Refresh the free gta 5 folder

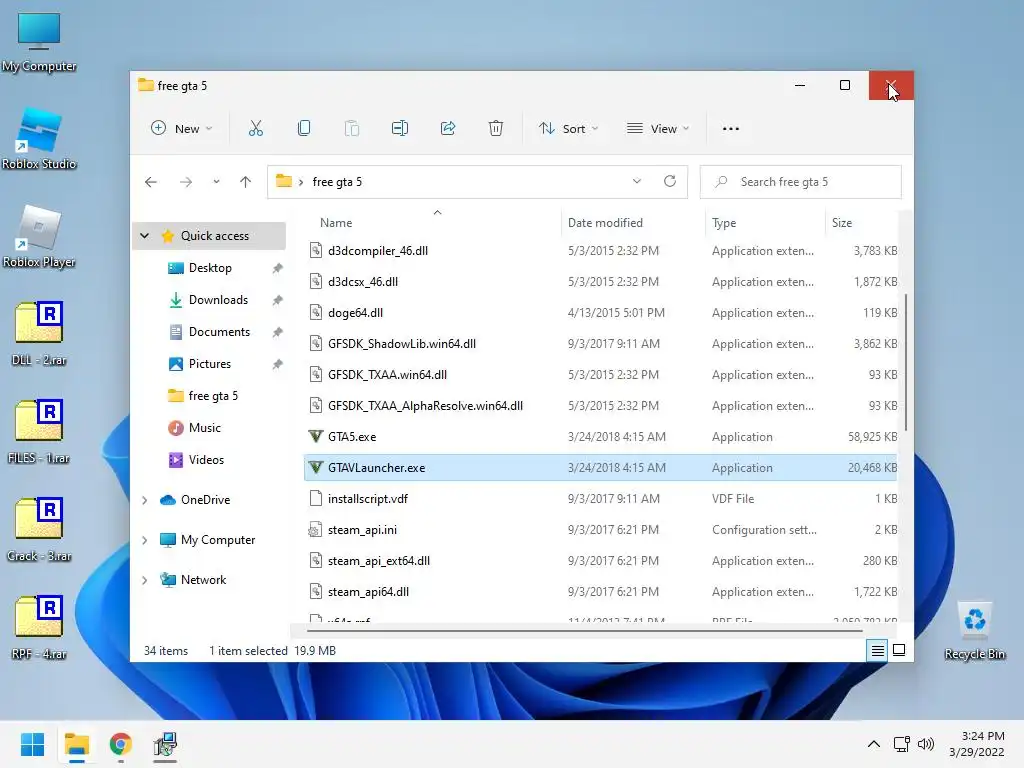click(x=670, y=182)
